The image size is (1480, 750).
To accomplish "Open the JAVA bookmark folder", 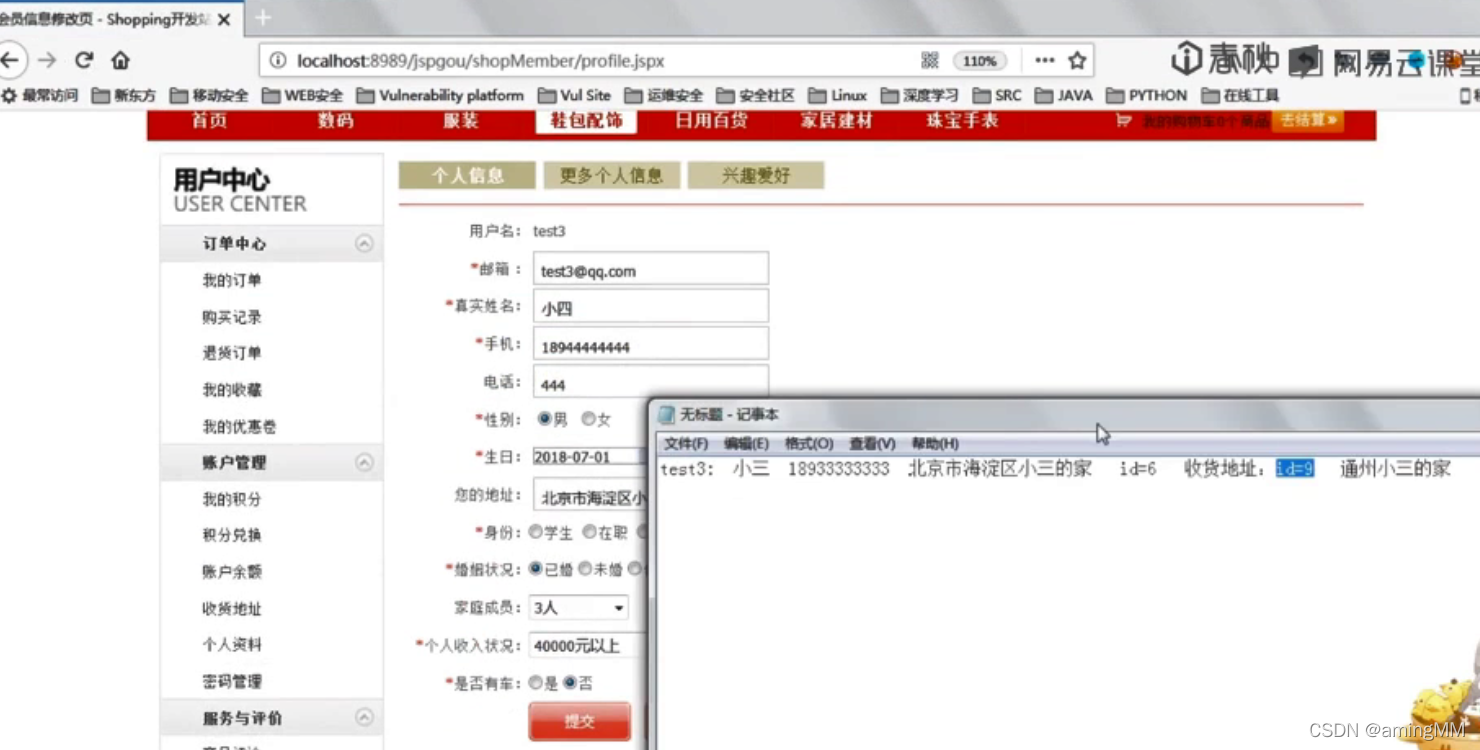I will [x=1064, y=96].
